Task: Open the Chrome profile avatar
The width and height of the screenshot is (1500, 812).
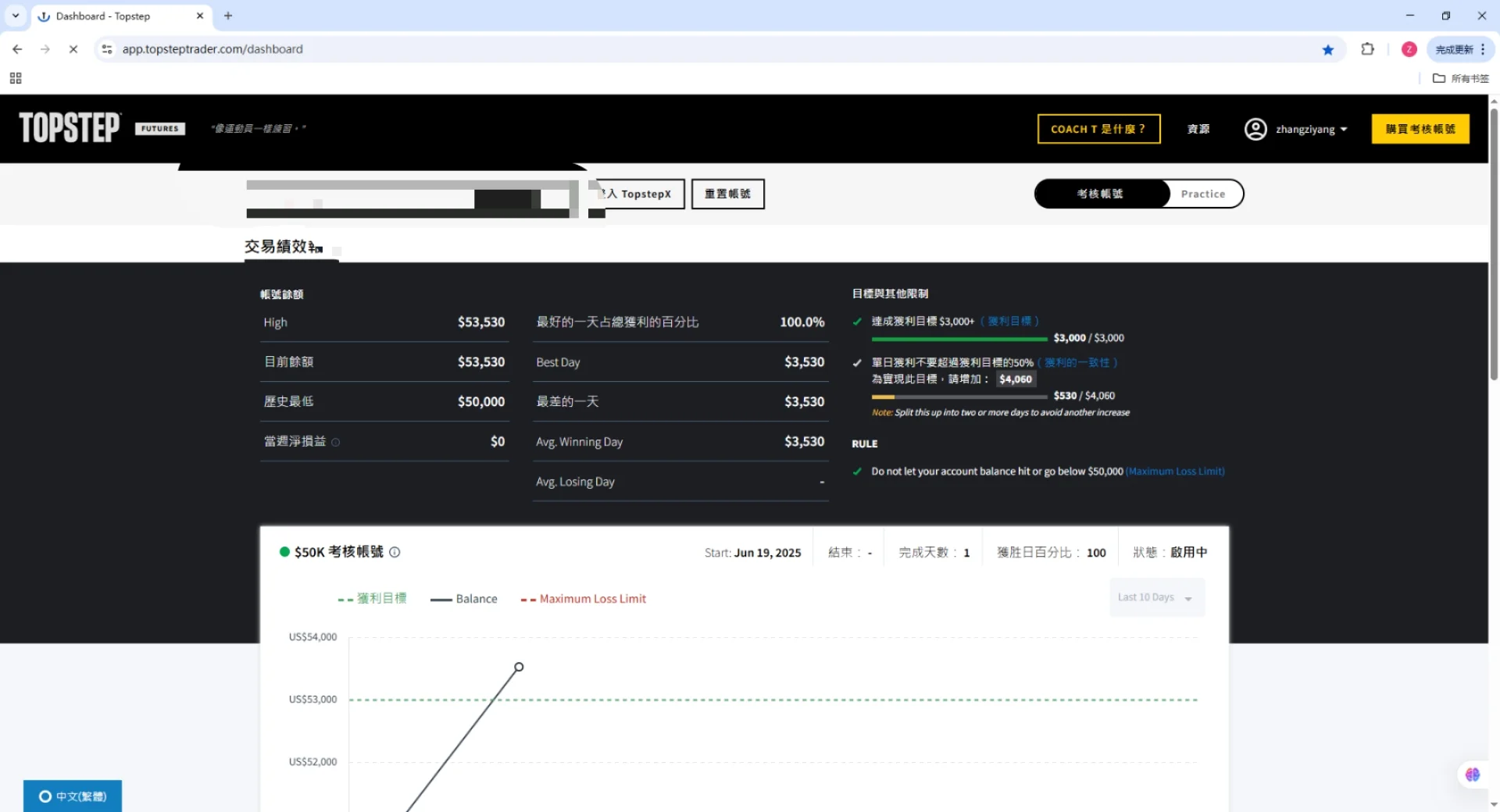Action: click(1409, 49)
